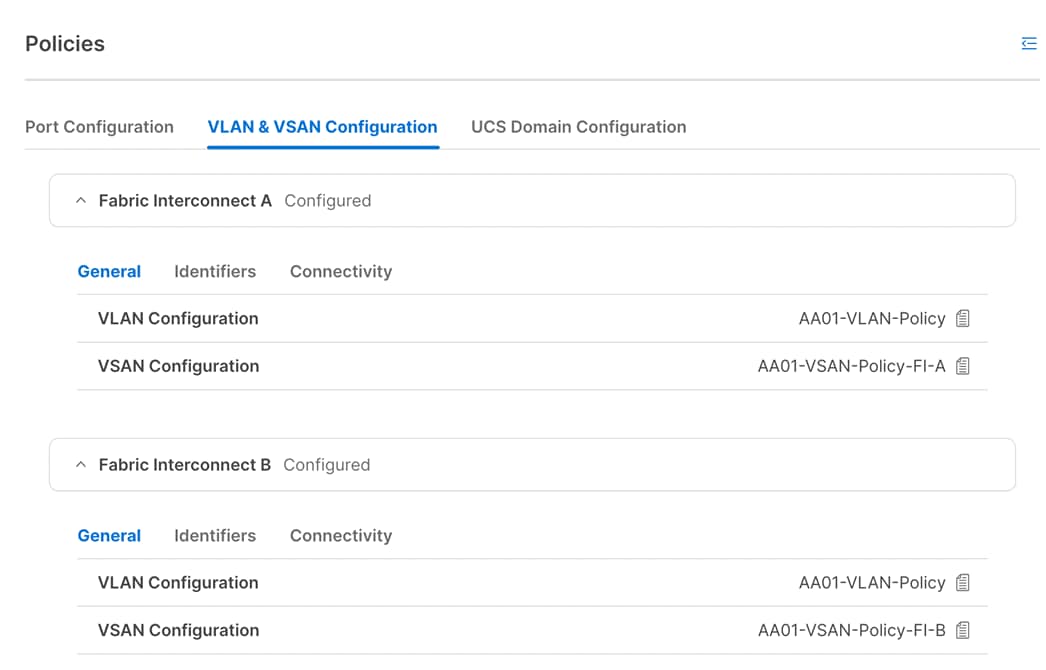Collapse the Fabric Interconnect B section

coord(81,464)
